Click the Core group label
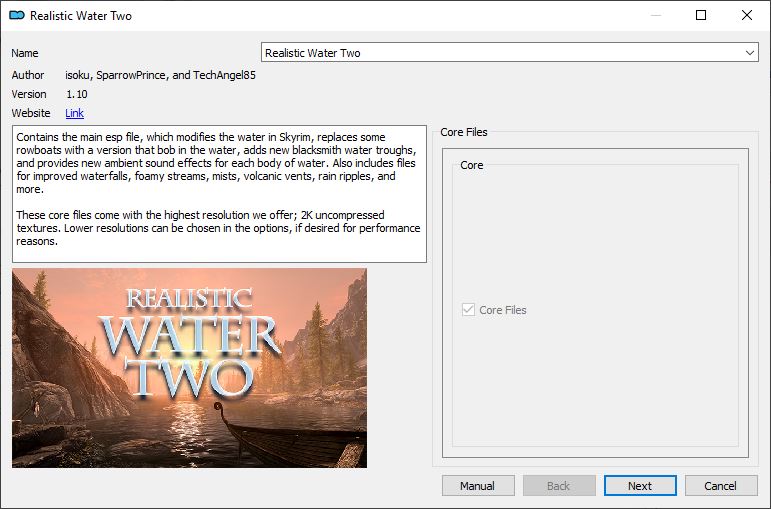The width and height of the screenshot is (771, 509). tap(472, 165)
